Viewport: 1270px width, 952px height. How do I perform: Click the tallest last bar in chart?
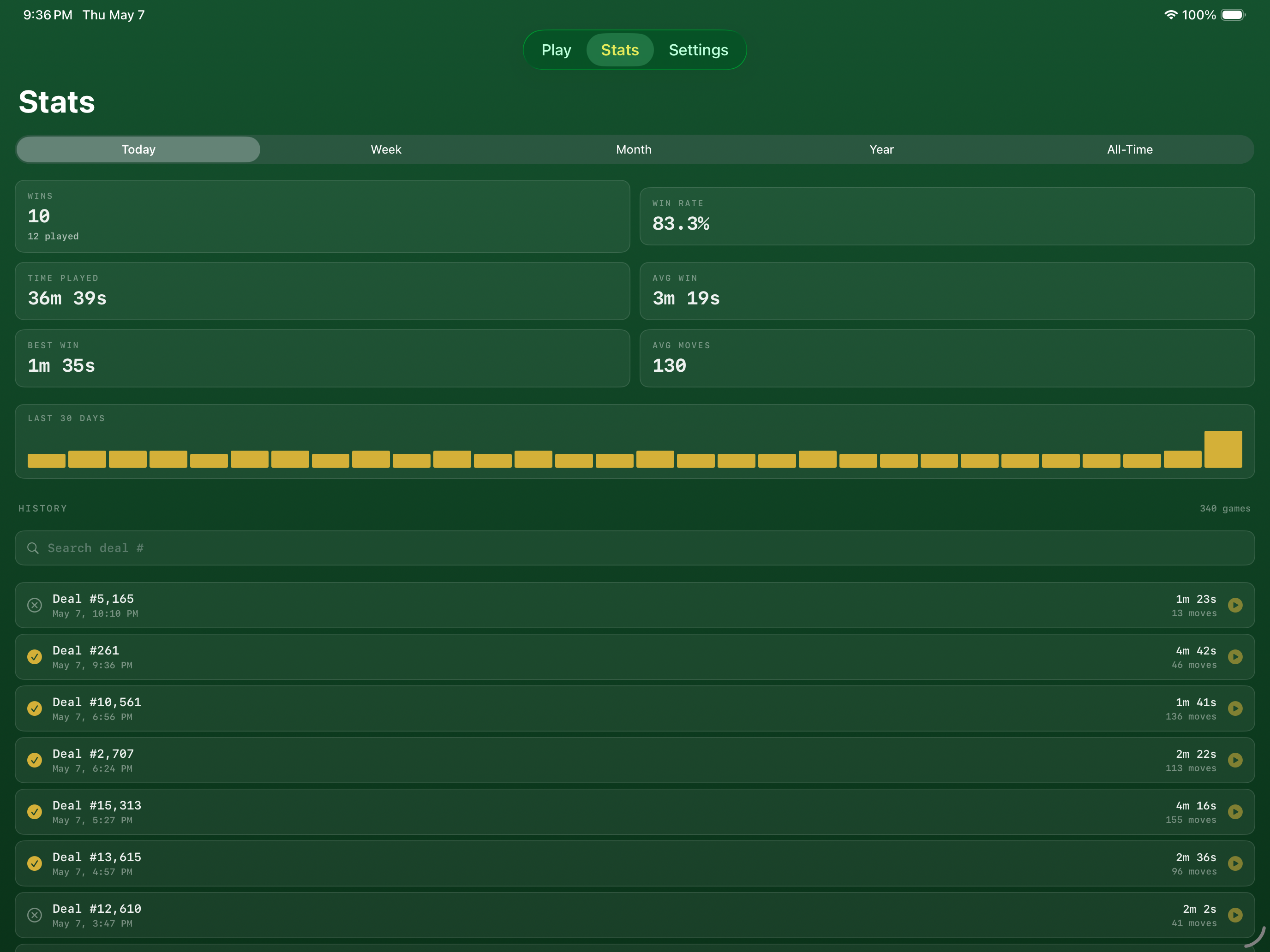tap(1223, 449)
